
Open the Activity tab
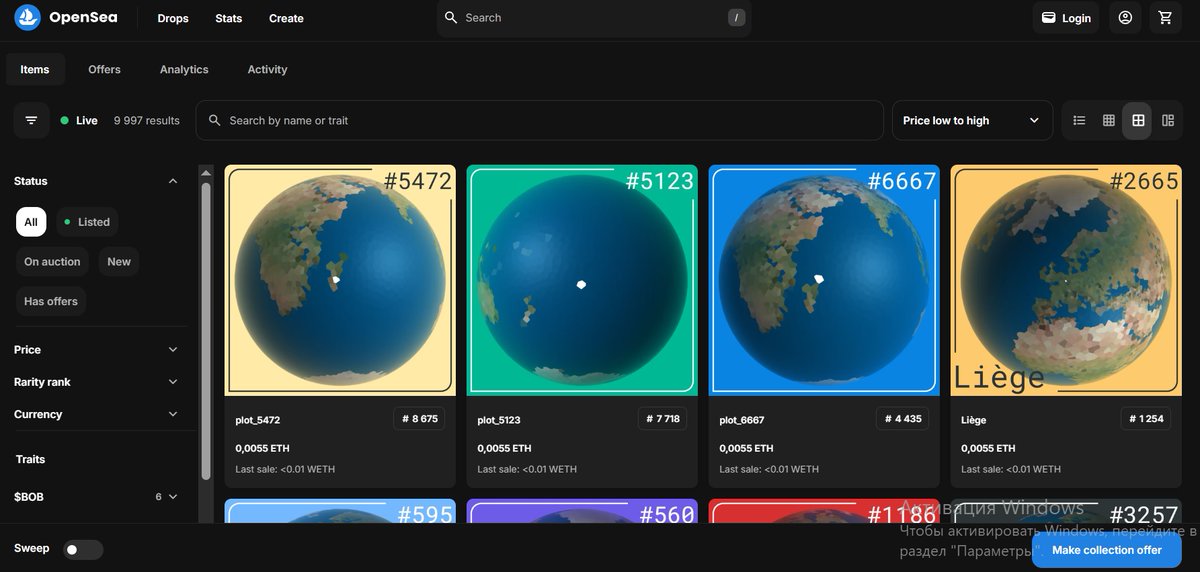point(267,69)
